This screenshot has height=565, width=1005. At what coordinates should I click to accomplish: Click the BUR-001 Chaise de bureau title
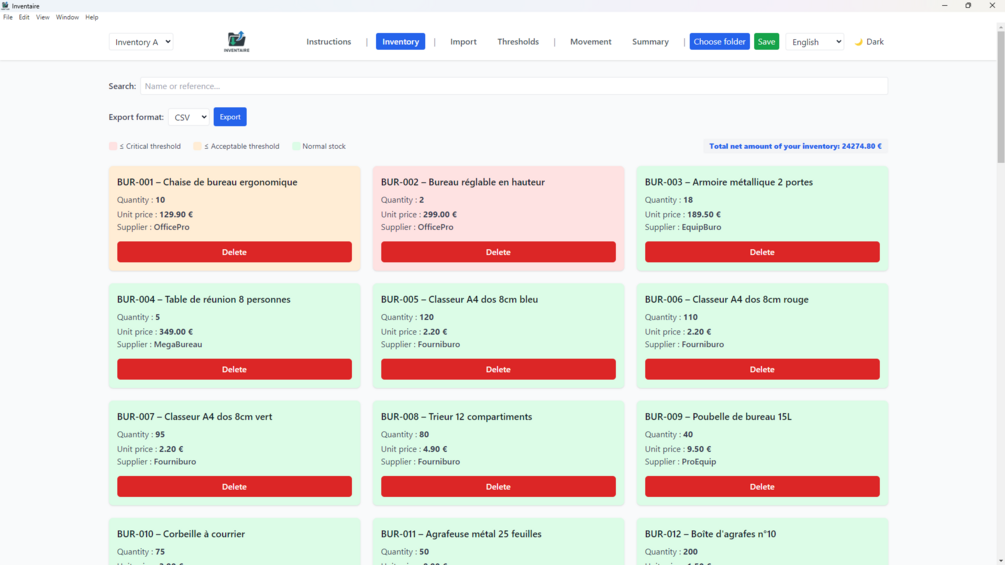[207, 182]
